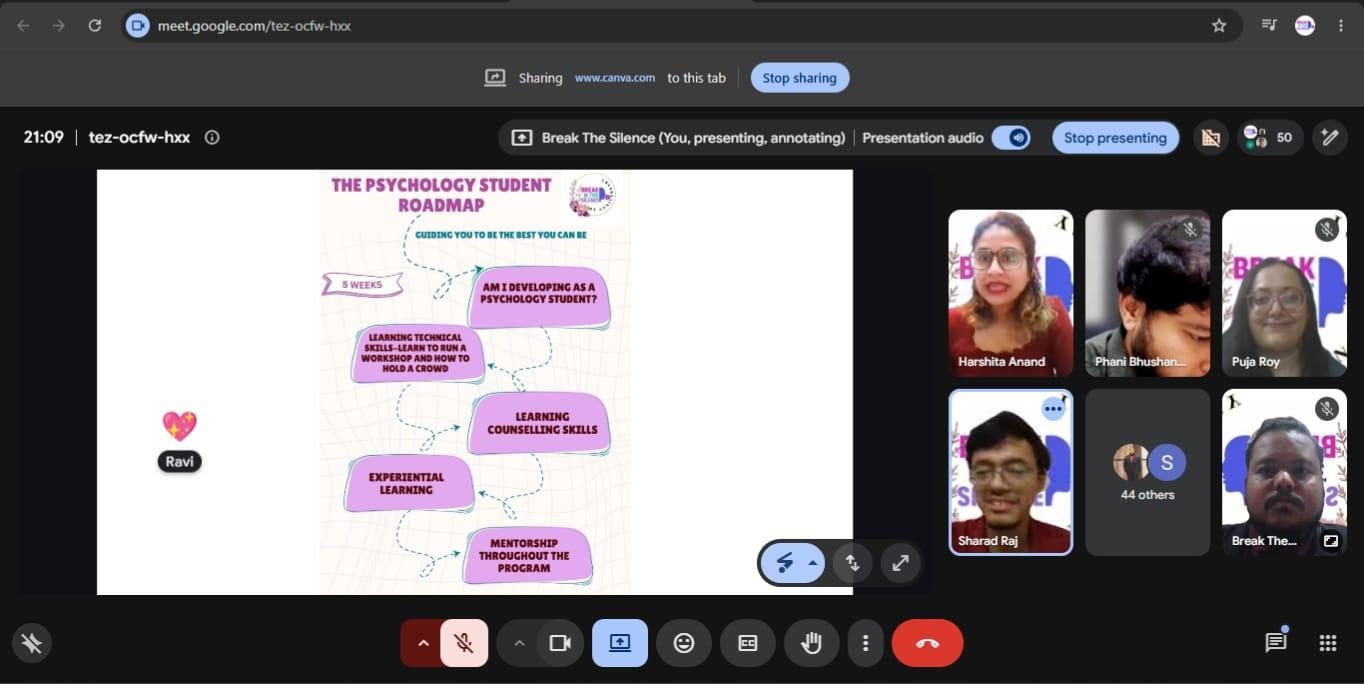Screen dimensions: 1364x684
Task: Click the present screen button
Action: [620, 643]
